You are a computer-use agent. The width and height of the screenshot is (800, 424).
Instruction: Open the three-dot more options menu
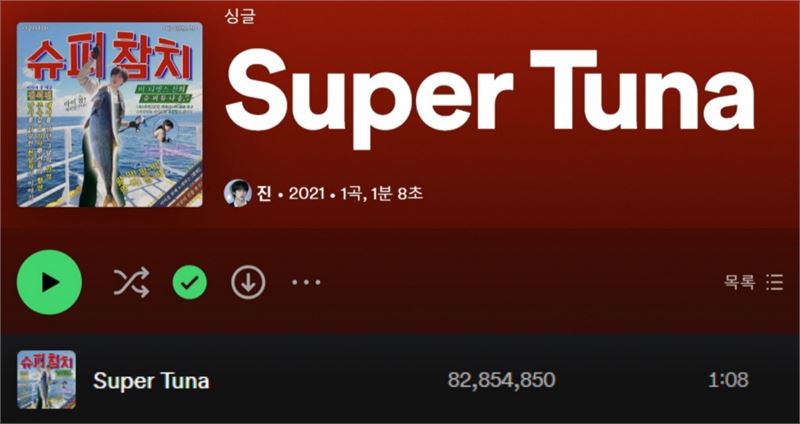tap(306, 282)
